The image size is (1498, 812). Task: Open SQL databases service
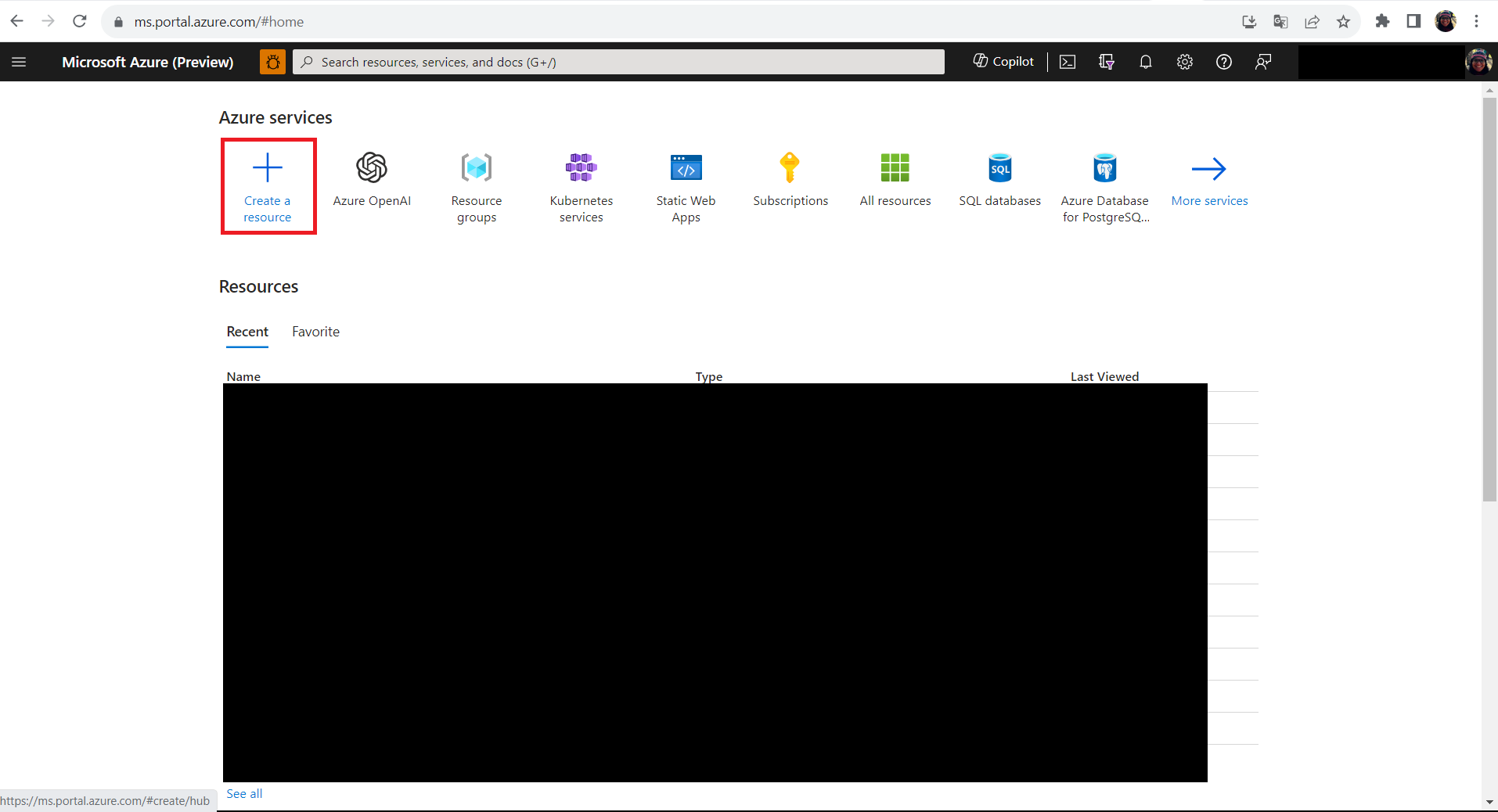click(999, 180)
